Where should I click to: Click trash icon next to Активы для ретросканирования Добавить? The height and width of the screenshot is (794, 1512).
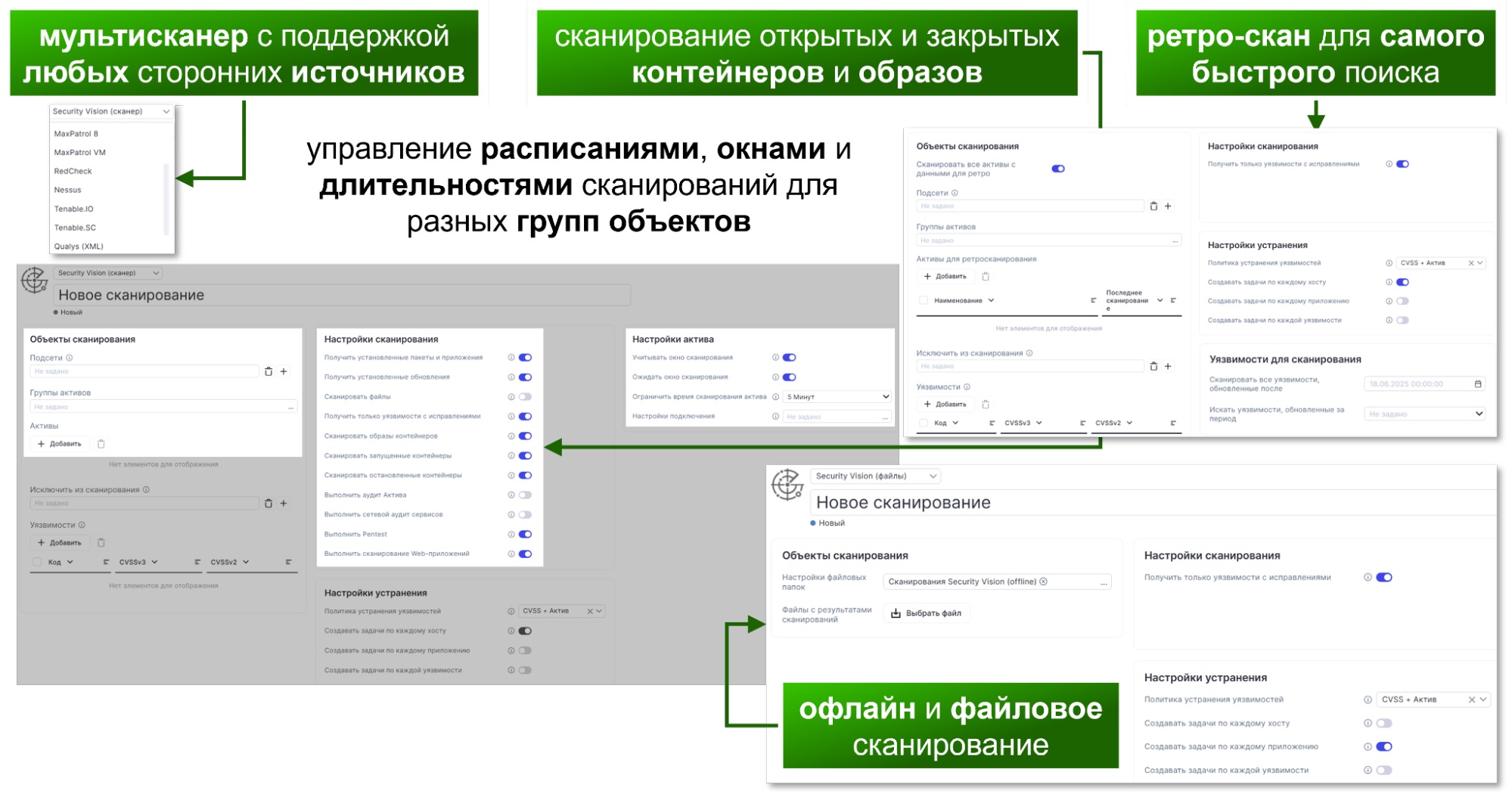pos(986,277)
